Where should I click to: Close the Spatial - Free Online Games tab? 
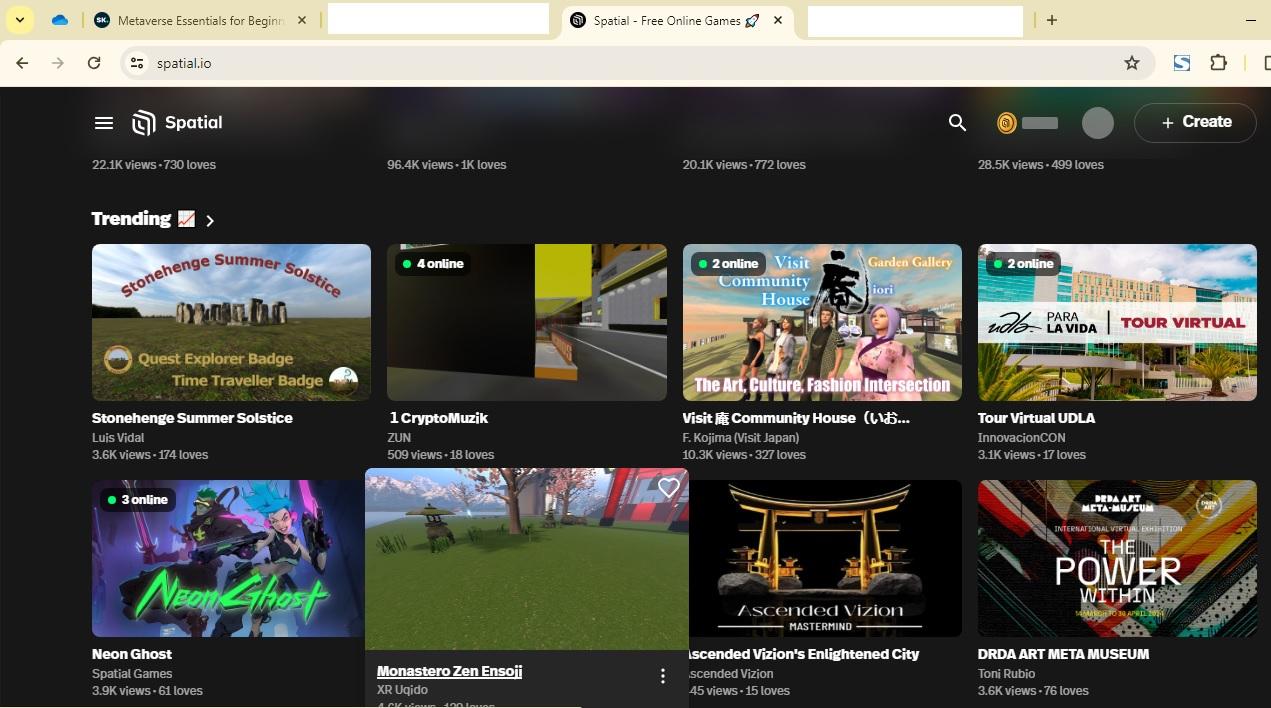[778, 20]
